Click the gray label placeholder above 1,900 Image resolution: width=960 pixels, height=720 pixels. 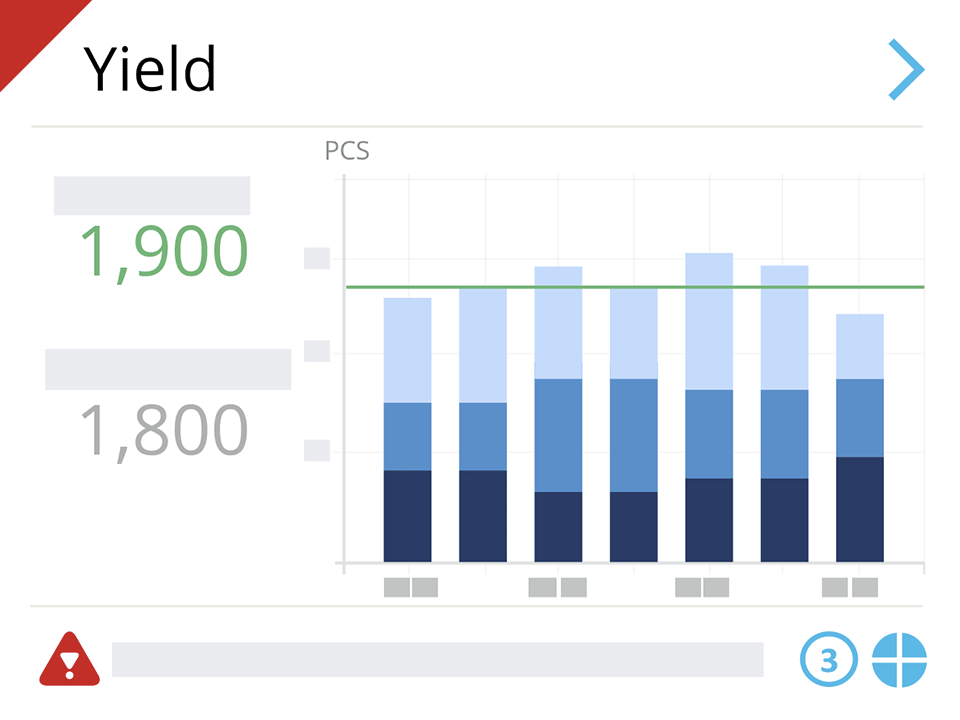(152, 196)
